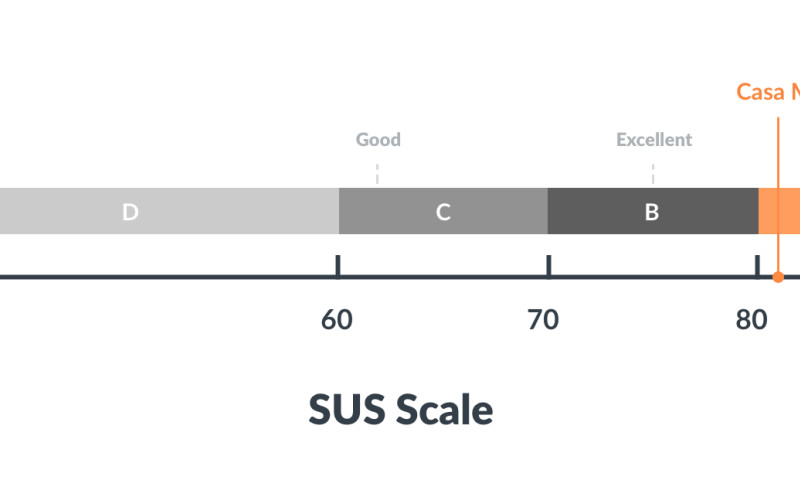Click the vertical orange score line
The height and width of the screenshot is (480, 800).
(x=778, y=196)
